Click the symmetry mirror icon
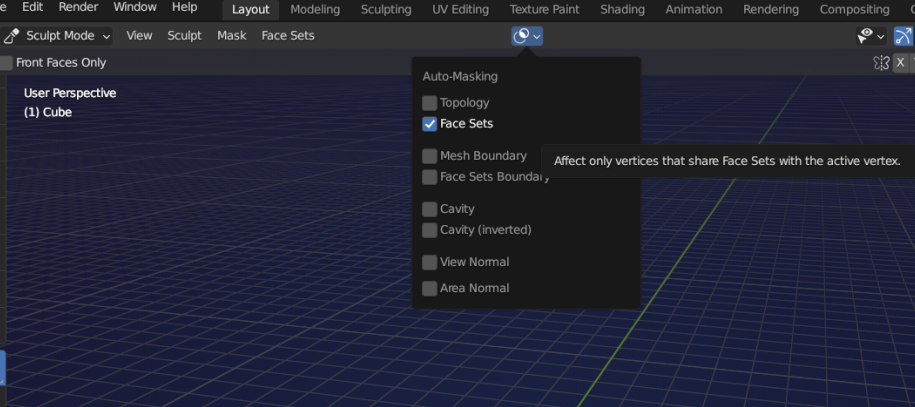 coord(881,62)
